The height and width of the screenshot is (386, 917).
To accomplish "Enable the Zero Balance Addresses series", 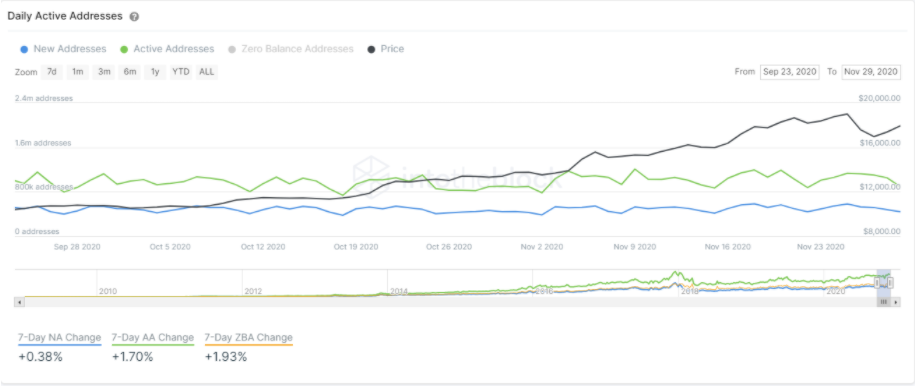I will [290, 49].
